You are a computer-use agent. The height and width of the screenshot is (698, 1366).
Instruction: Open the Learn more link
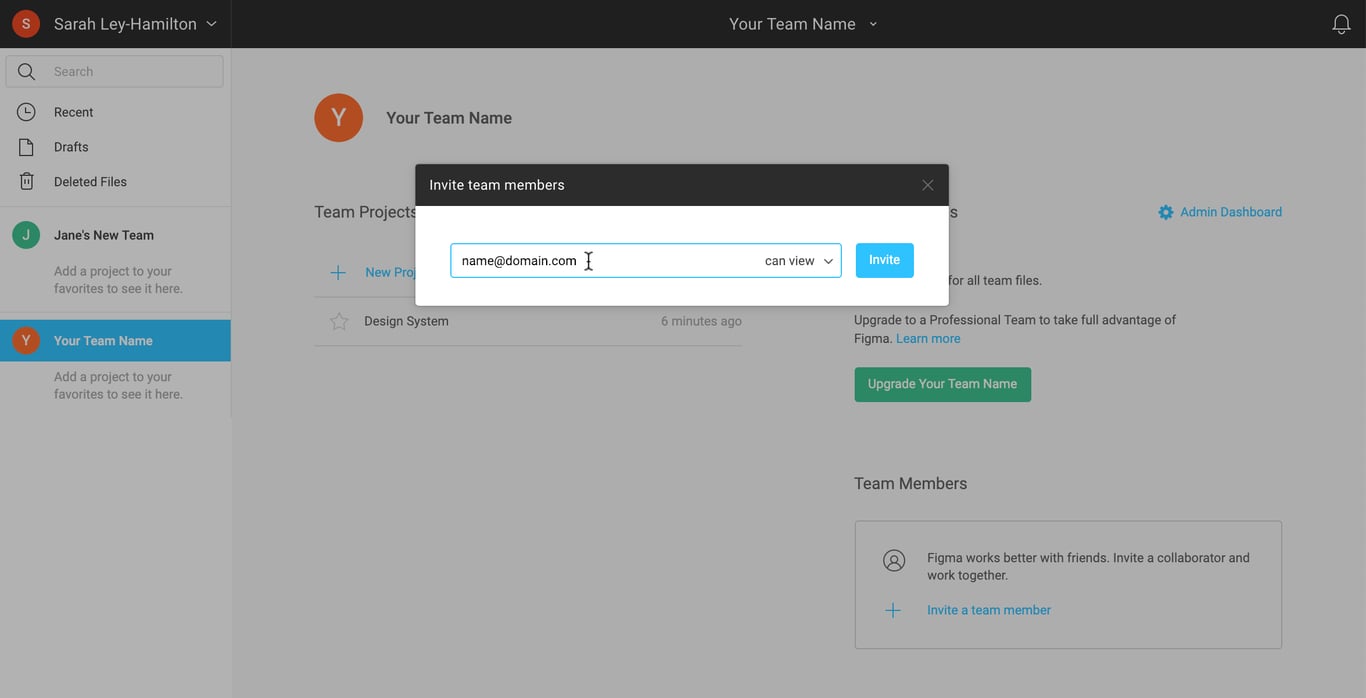(x=927, y=339)
